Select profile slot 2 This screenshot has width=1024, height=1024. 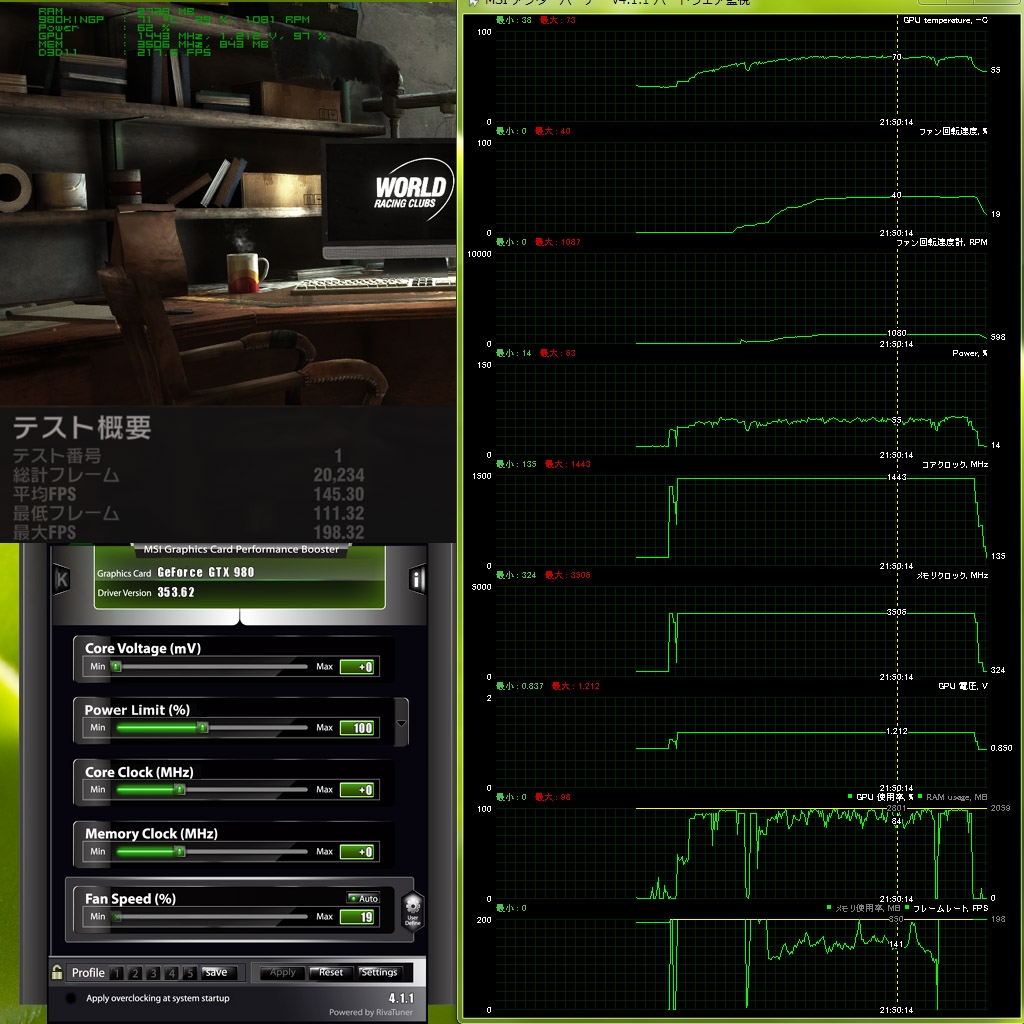click(x=135, y=973)
